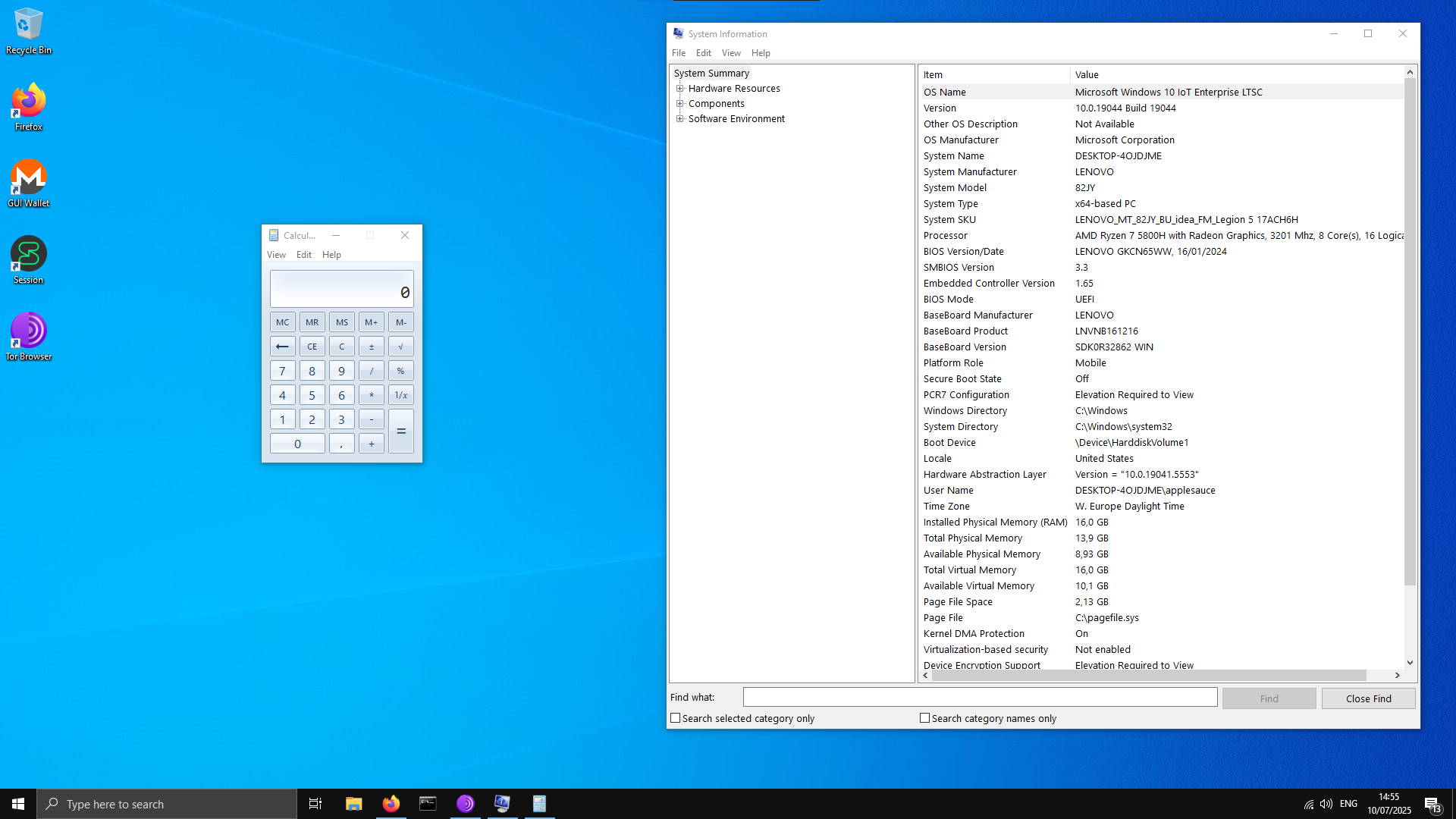This screenshot has width=1456, height=819.
Task: Click the horizontal scrollbar right arrow
Action: click(1397, 675)
